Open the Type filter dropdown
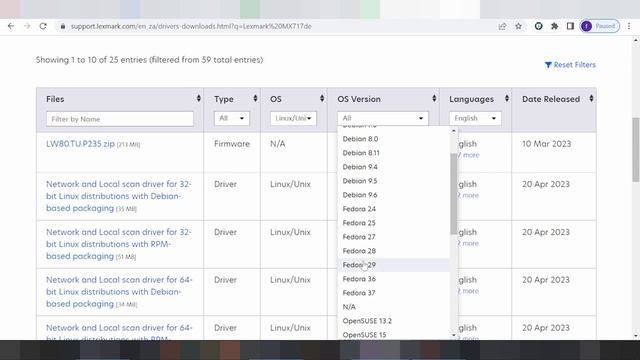 click(x=231, y=118)
